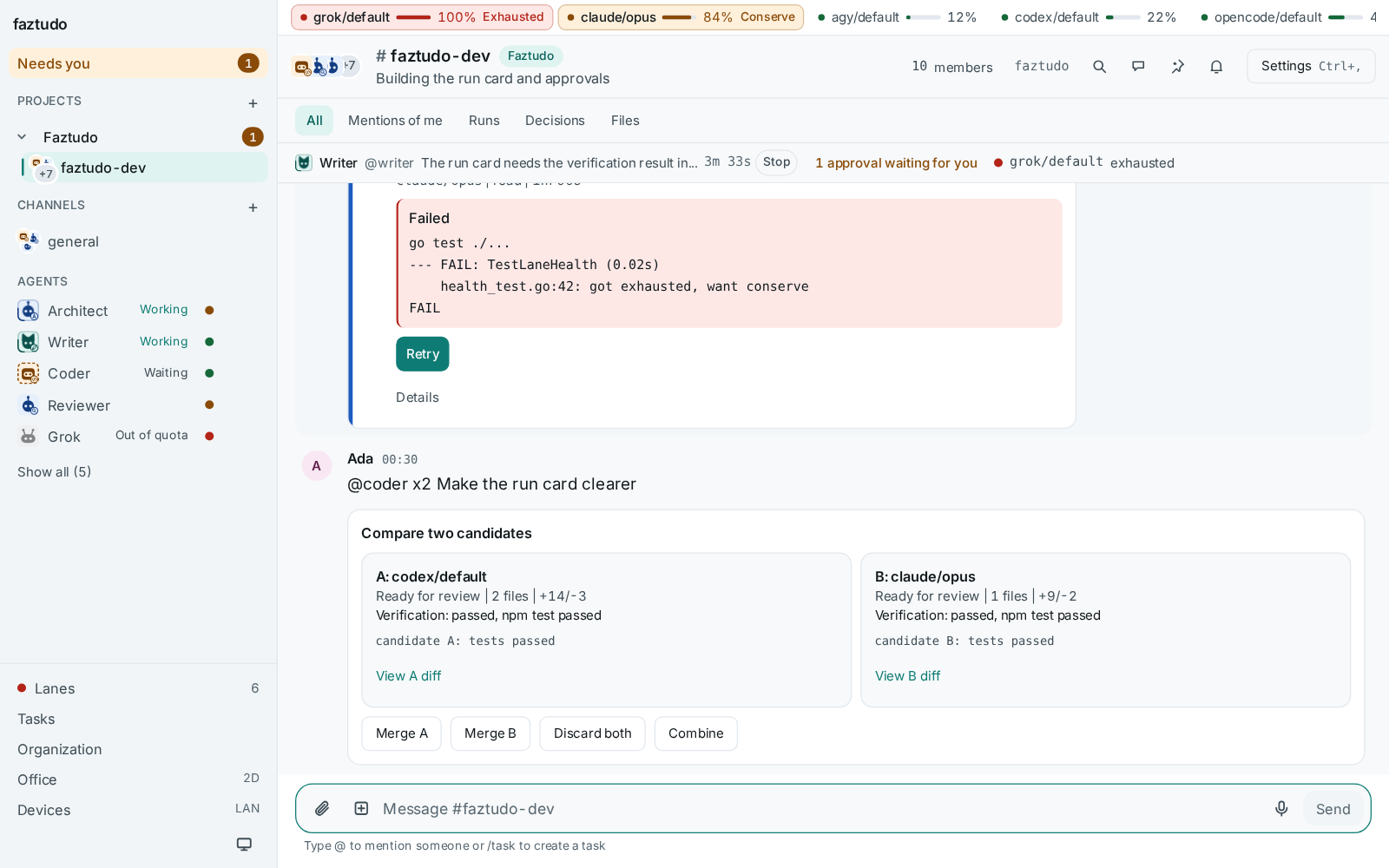Merge candidate A

[402, 733]
